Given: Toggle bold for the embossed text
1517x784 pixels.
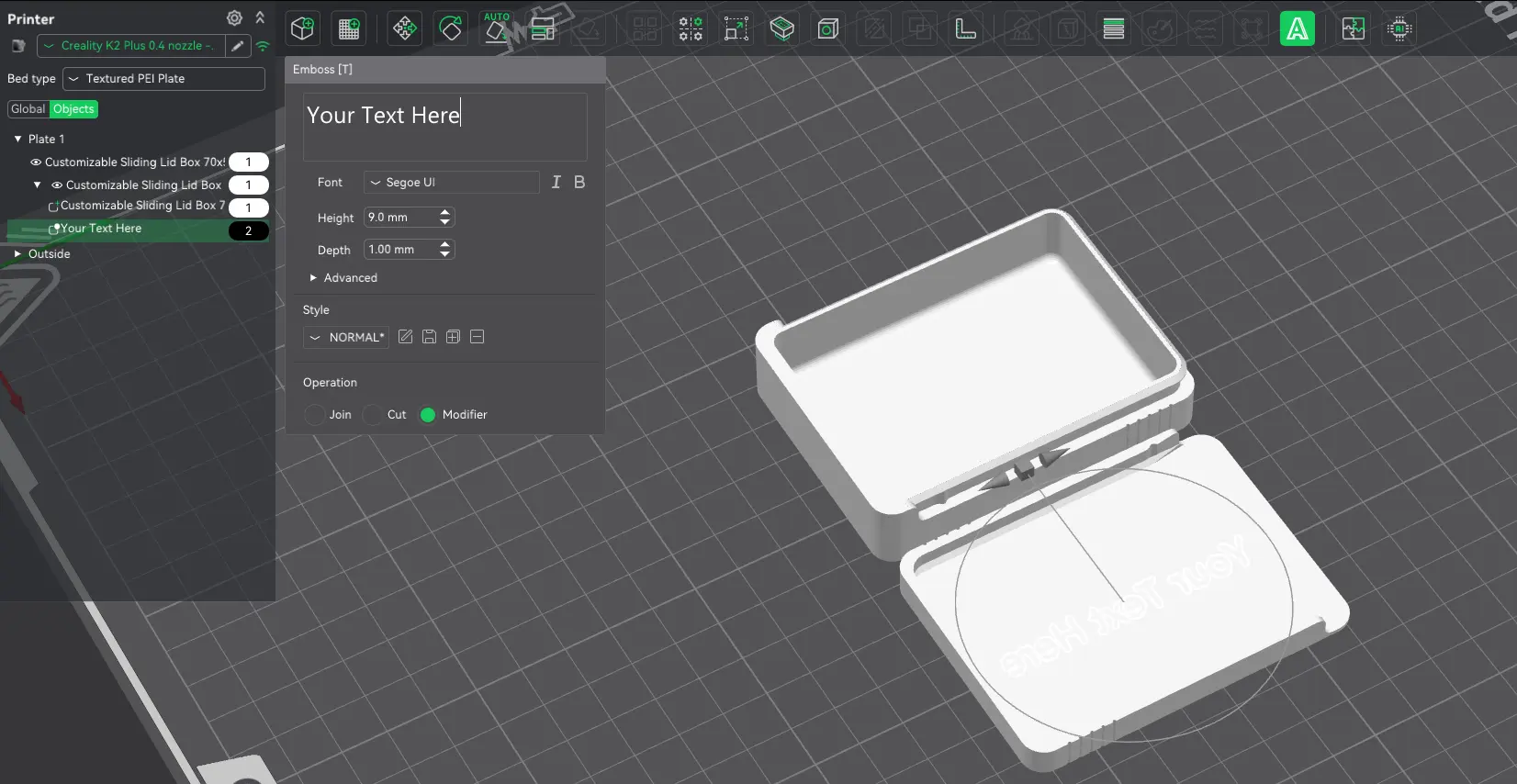Looking at the screenshot, I should point(579,182).
